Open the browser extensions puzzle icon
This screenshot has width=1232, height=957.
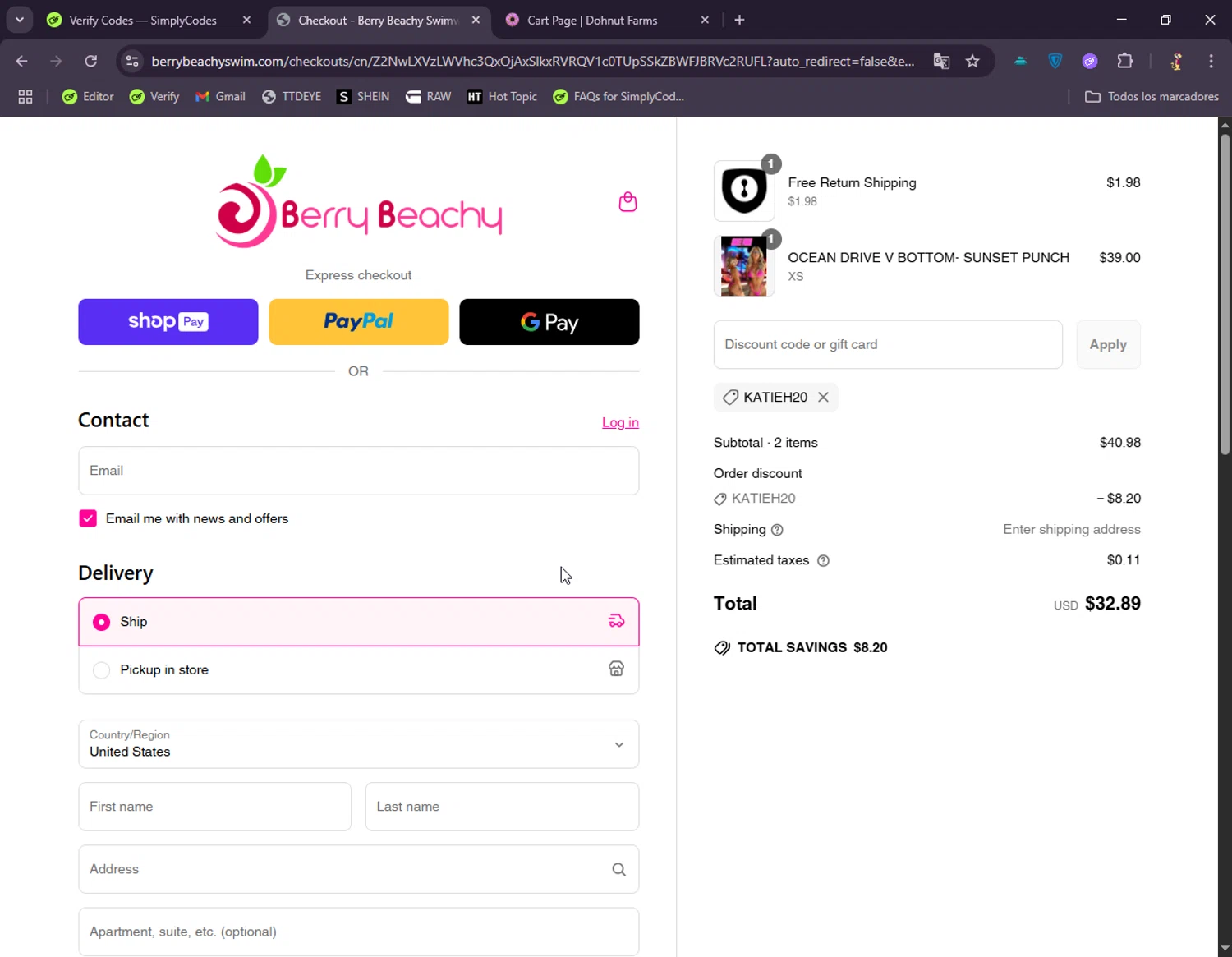(1125, 61)
